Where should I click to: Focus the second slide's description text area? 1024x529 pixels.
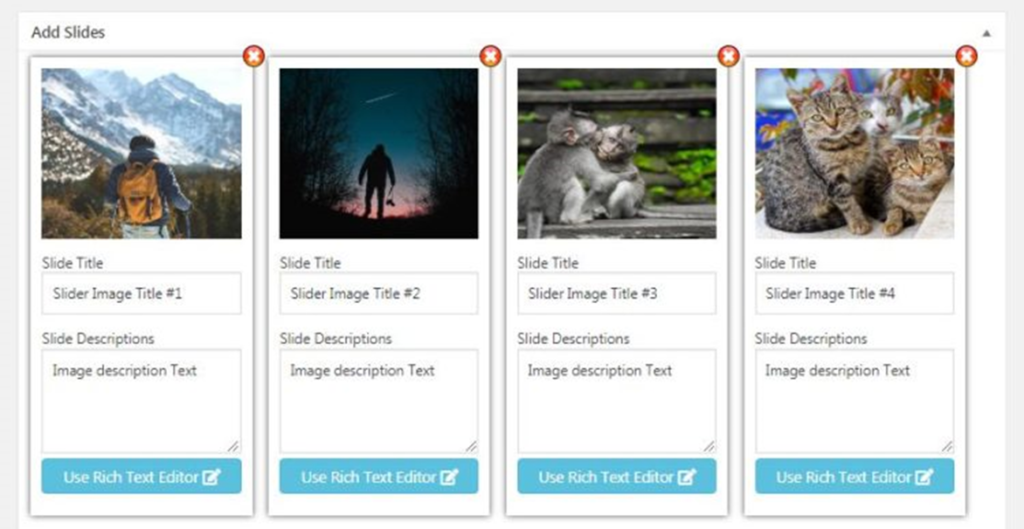(x=378, y=401)
